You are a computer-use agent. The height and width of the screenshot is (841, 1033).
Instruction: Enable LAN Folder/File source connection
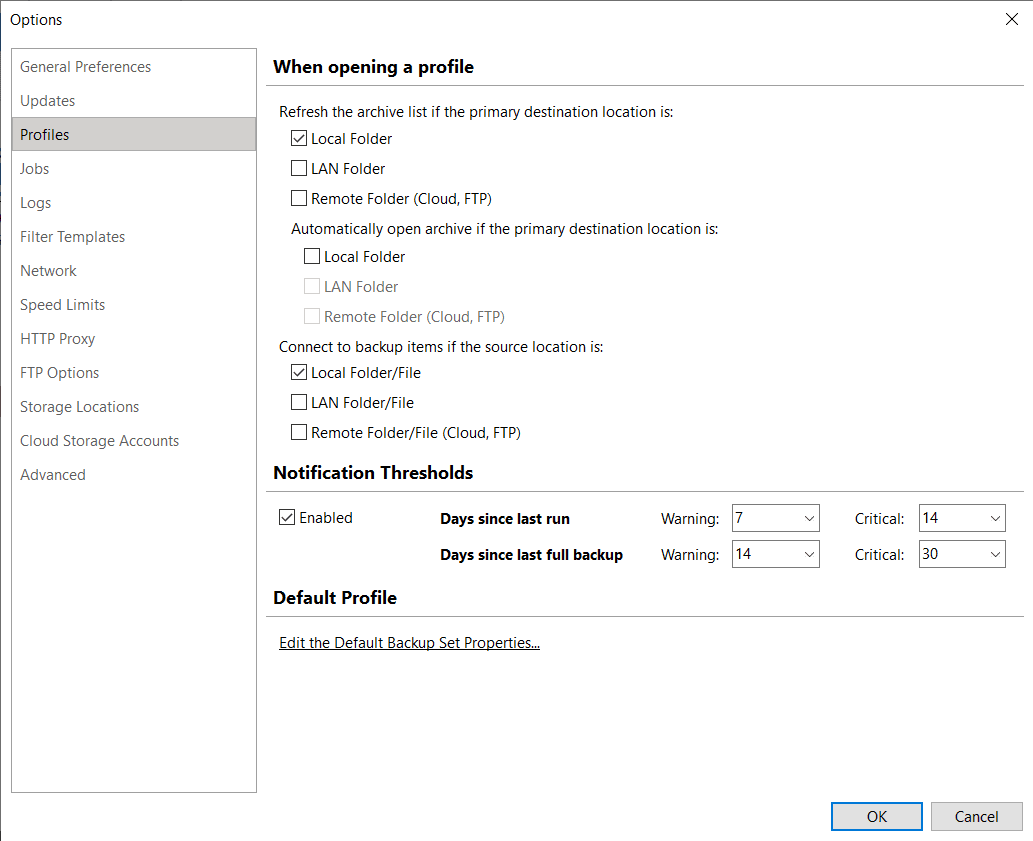point(299,403)
